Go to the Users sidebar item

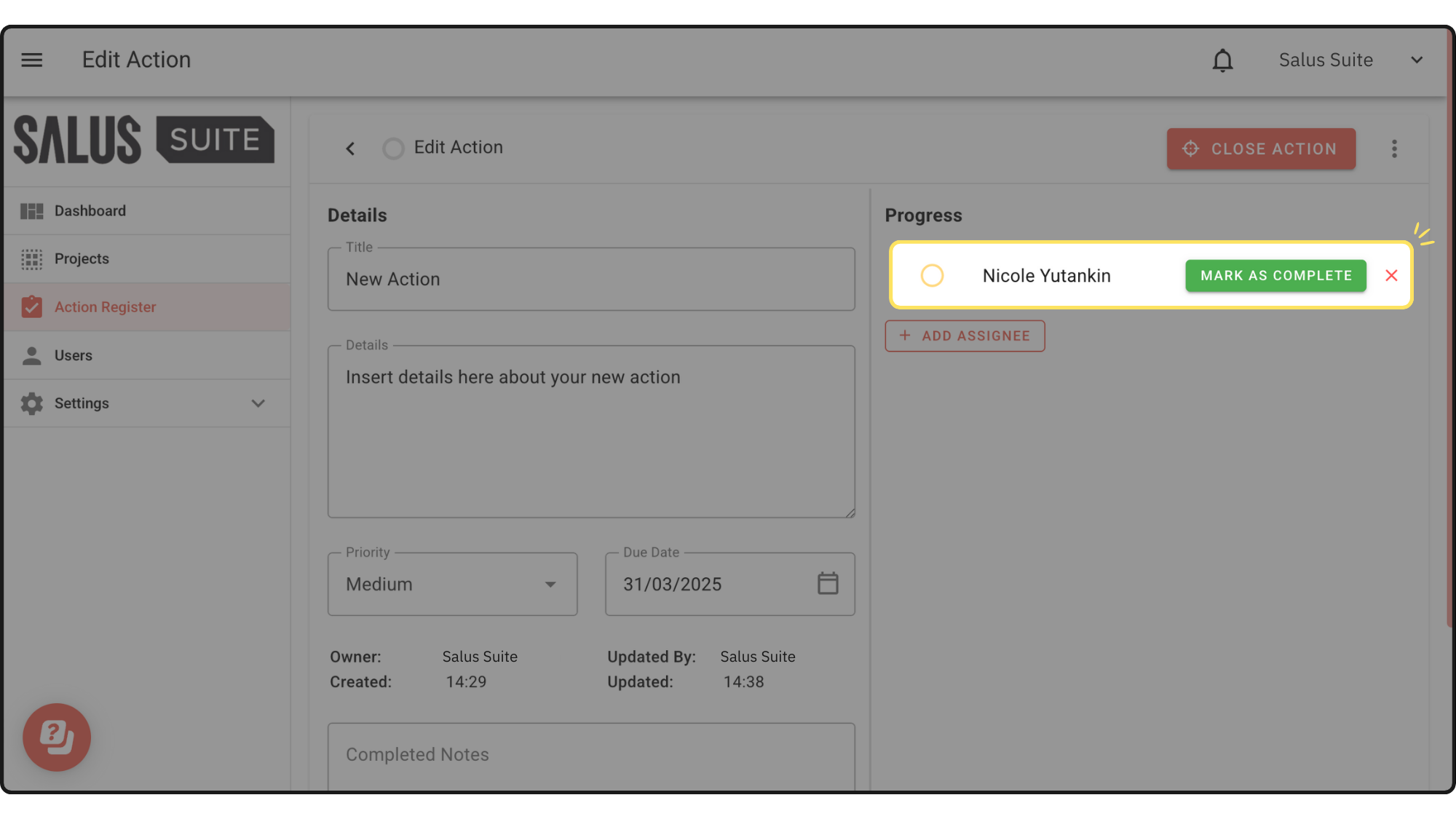(74, 355)
